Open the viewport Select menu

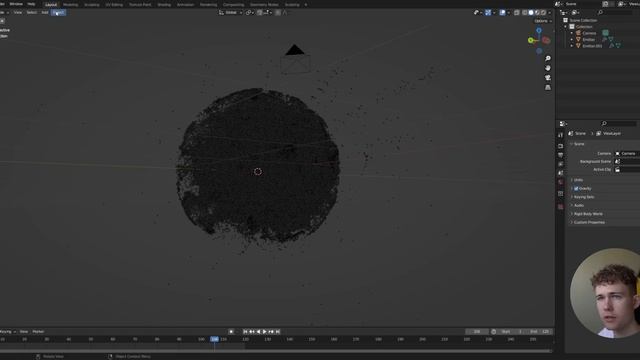click(x=32, y=13)
